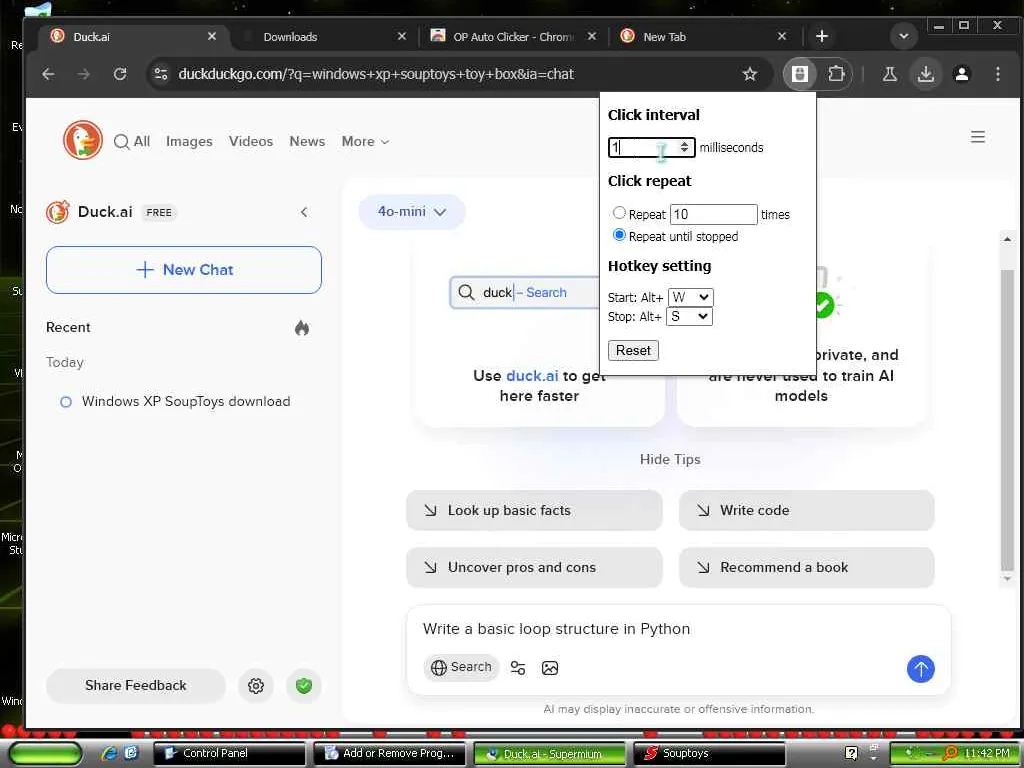Bookmark this page with the star icon
Screen dimensions: 1024x768
pos(750,74)
